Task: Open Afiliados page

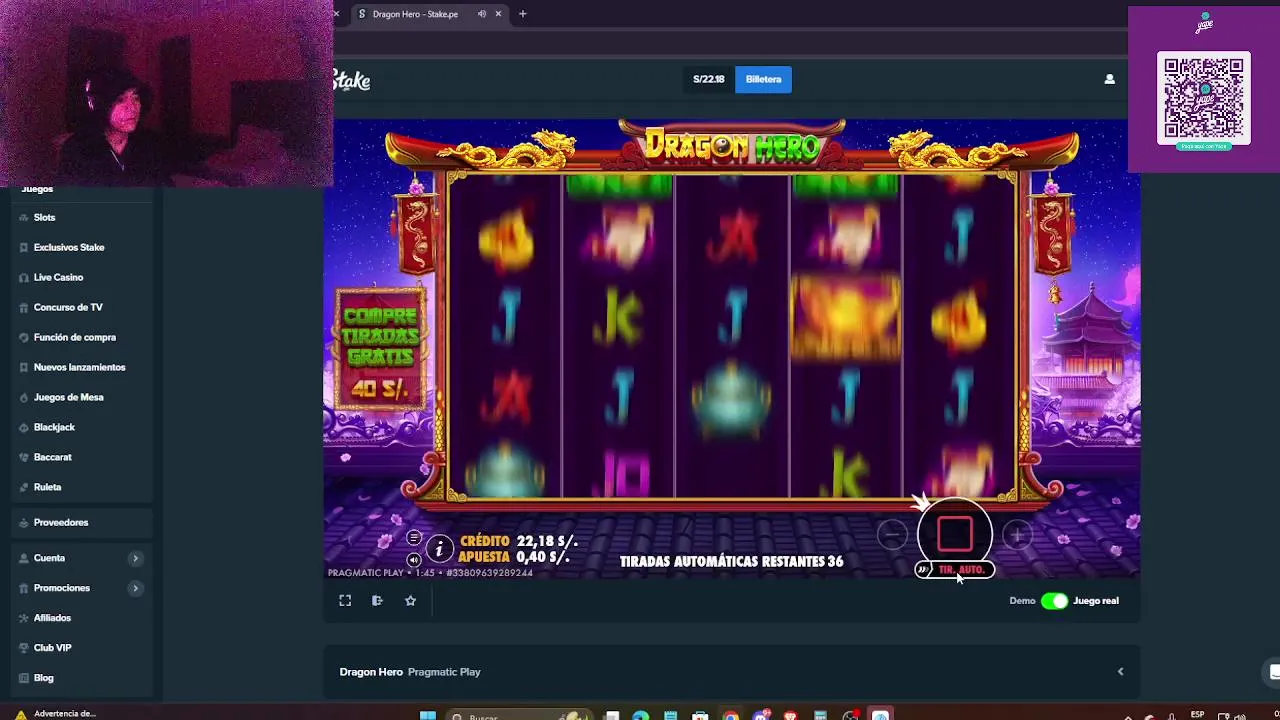Action: [x=52, y=618]
